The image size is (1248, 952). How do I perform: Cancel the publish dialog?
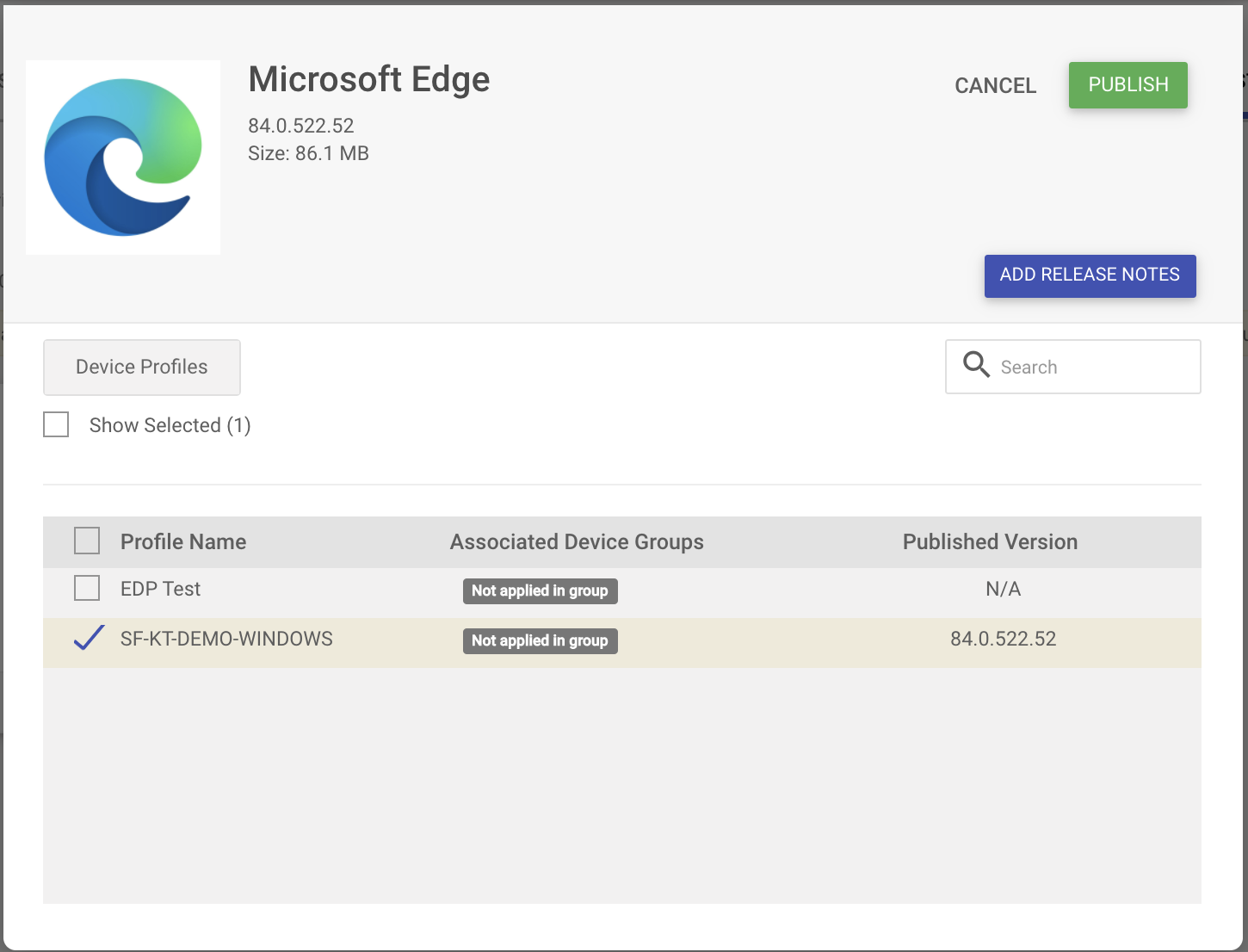pos(996,85)
